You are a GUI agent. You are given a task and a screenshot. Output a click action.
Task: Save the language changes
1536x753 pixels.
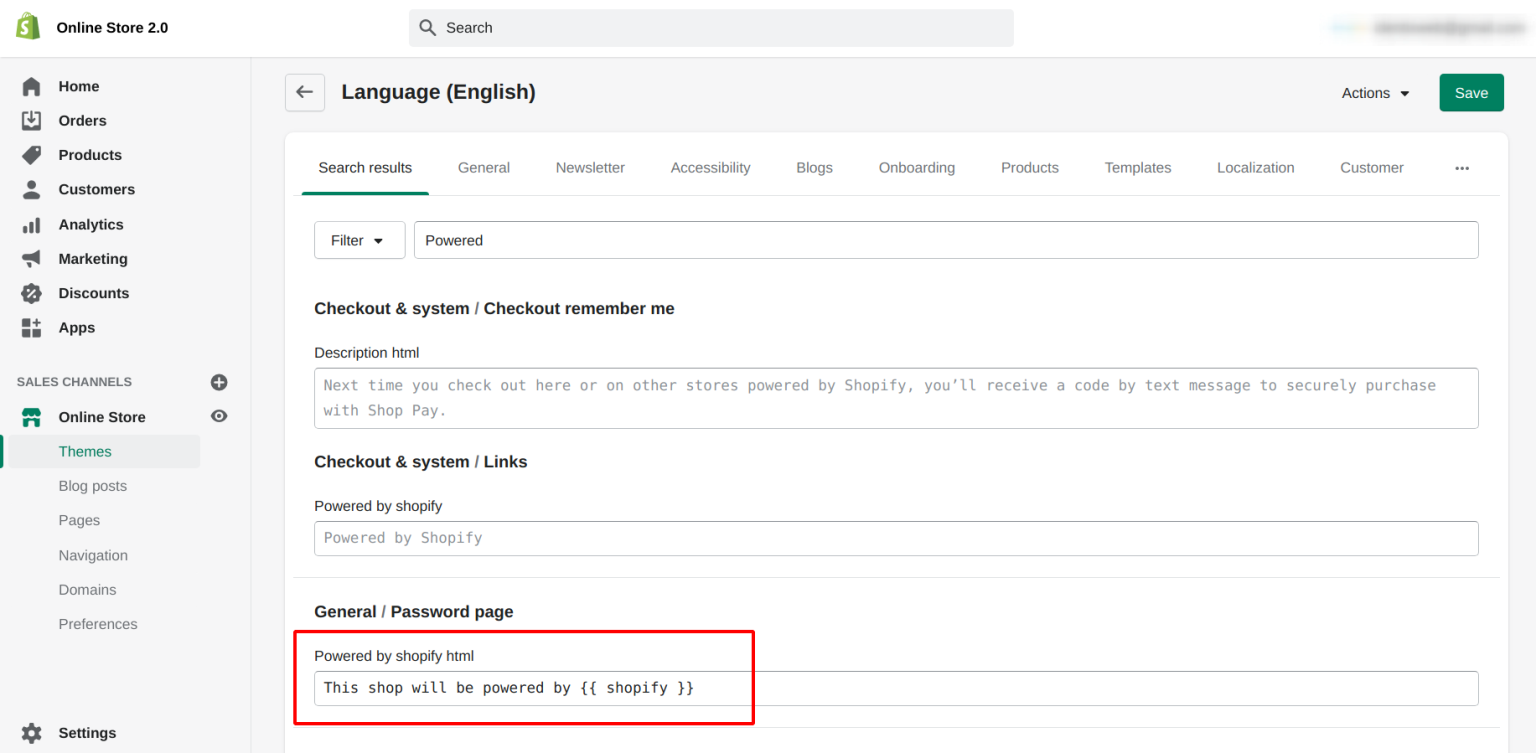click(x=1471, y=93)
